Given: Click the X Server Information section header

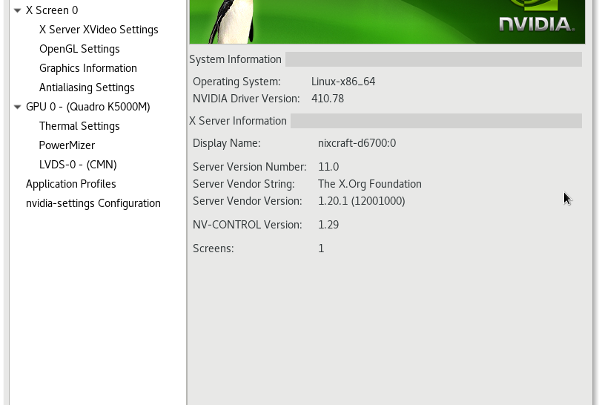Looking at the screenshot, I should pyautogui.click(x=238, y=121).
